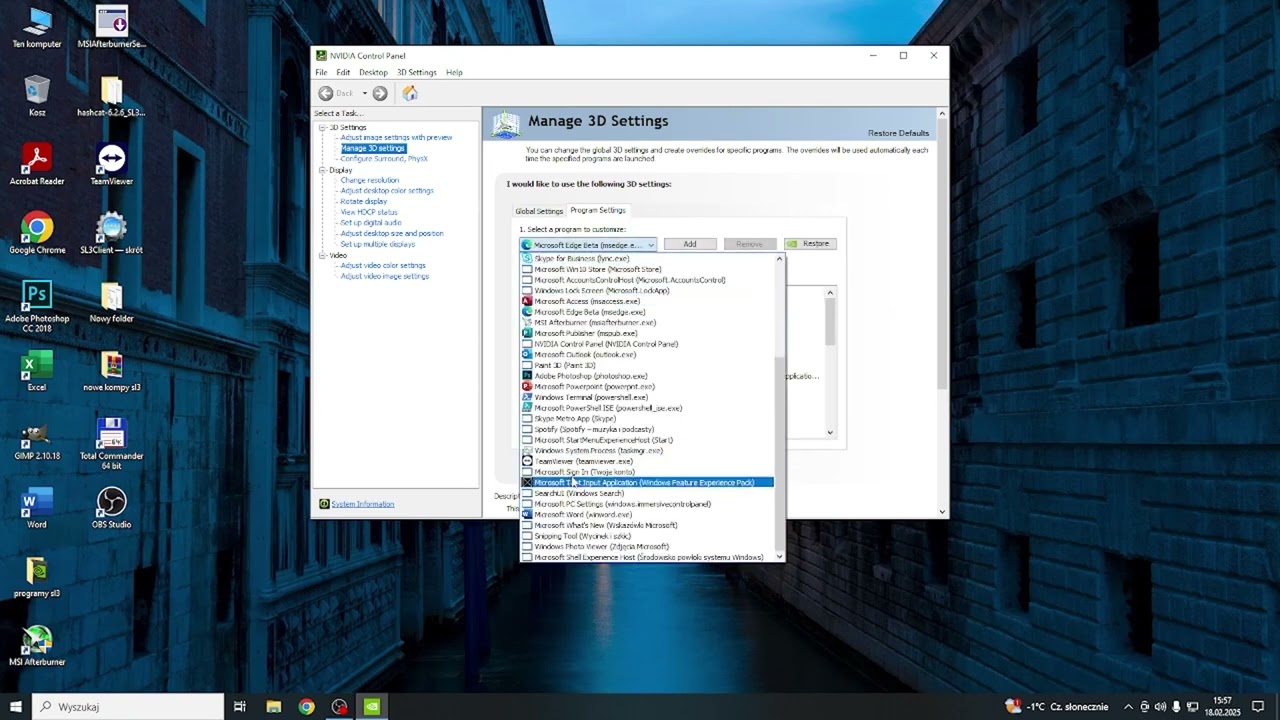
Task: Open Total Commander 64 bit shortcut
Action: coord(111,443)
